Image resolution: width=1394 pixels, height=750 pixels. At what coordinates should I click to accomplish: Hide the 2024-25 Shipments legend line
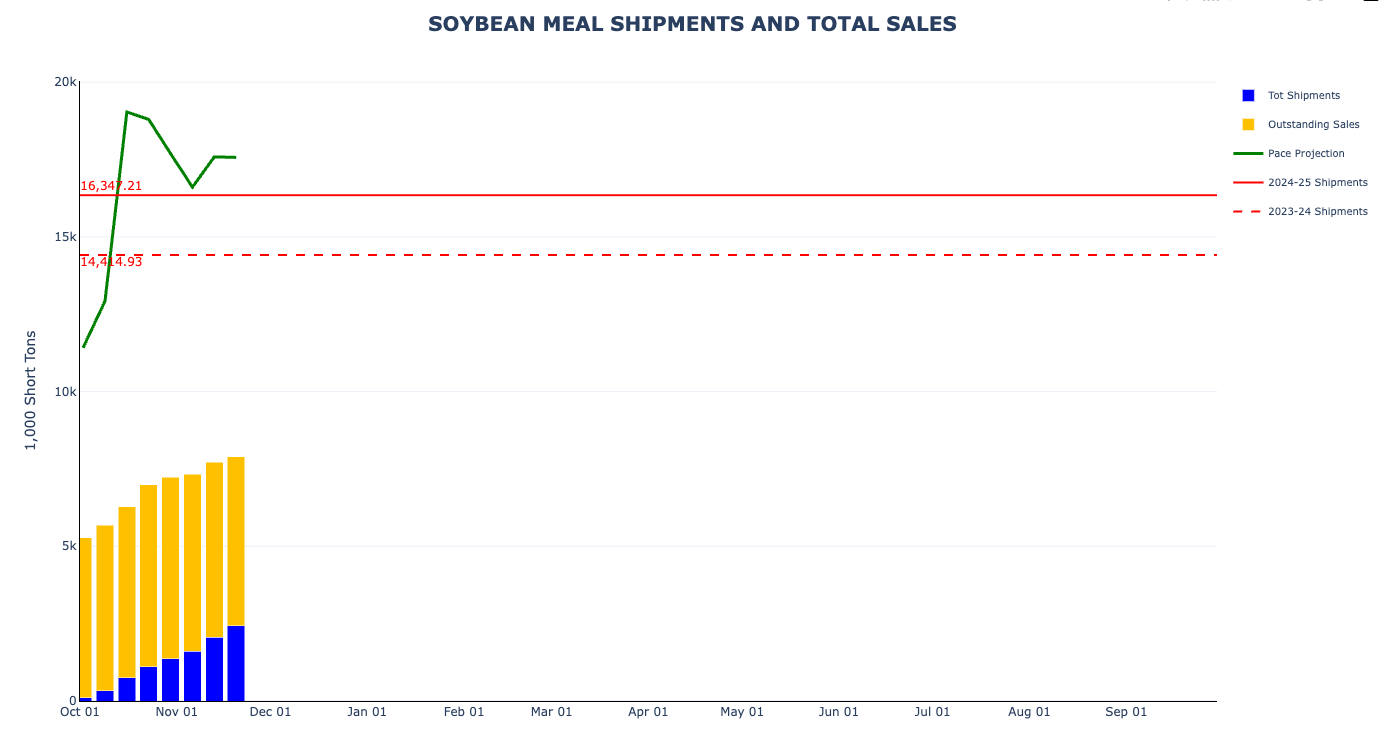click(1317, 183)
